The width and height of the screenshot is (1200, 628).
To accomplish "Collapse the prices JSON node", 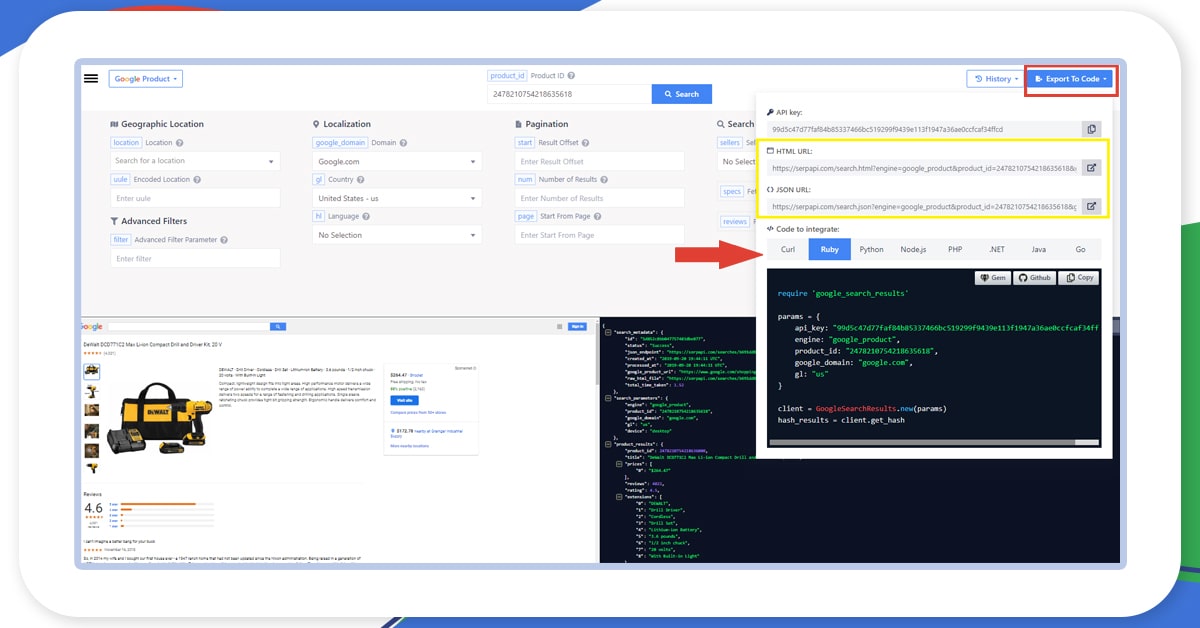I will pos(620,463).
